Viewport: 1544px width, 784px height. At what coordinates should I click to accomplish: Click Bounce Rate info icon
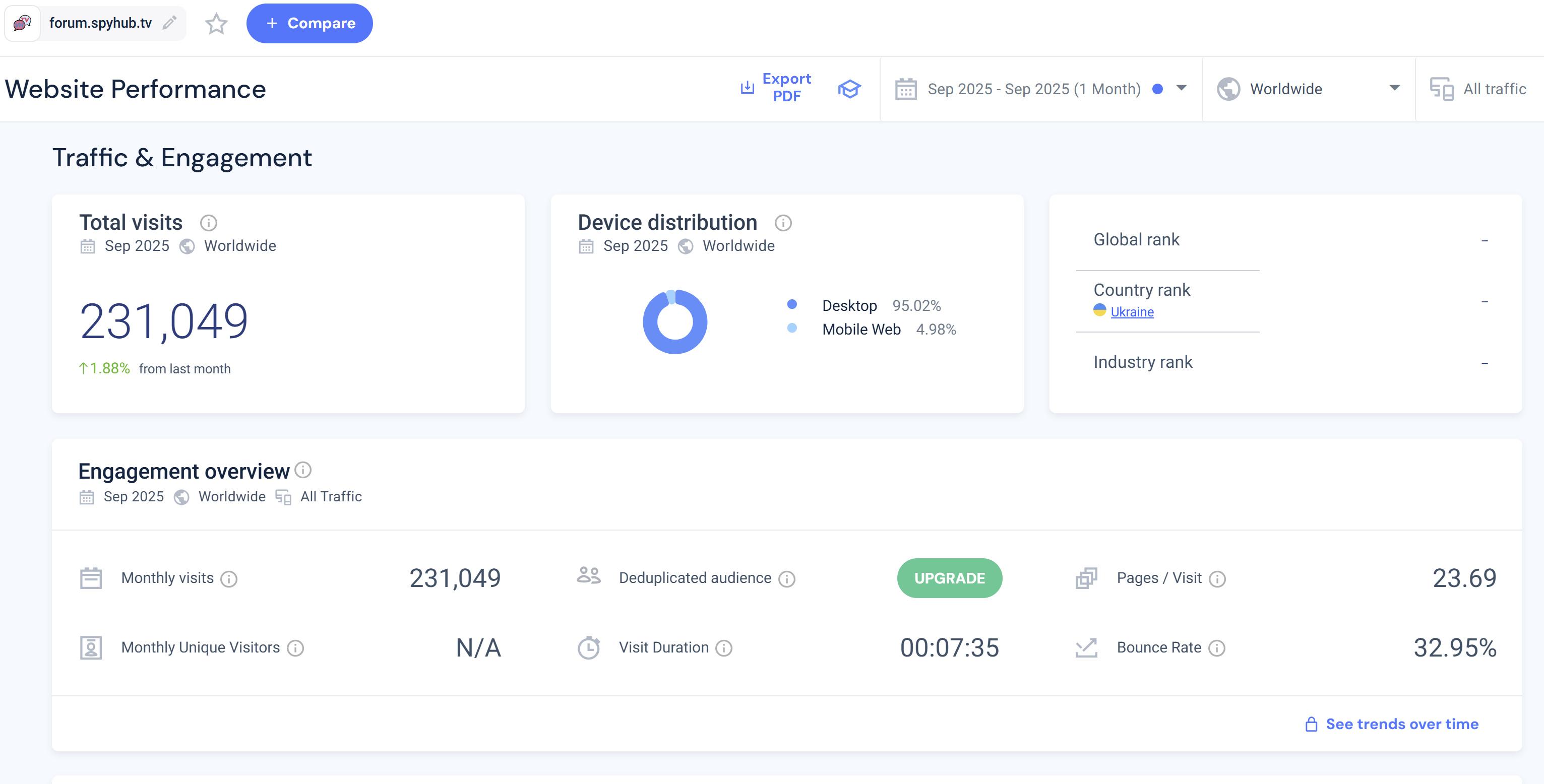(x=1217, y=648)
